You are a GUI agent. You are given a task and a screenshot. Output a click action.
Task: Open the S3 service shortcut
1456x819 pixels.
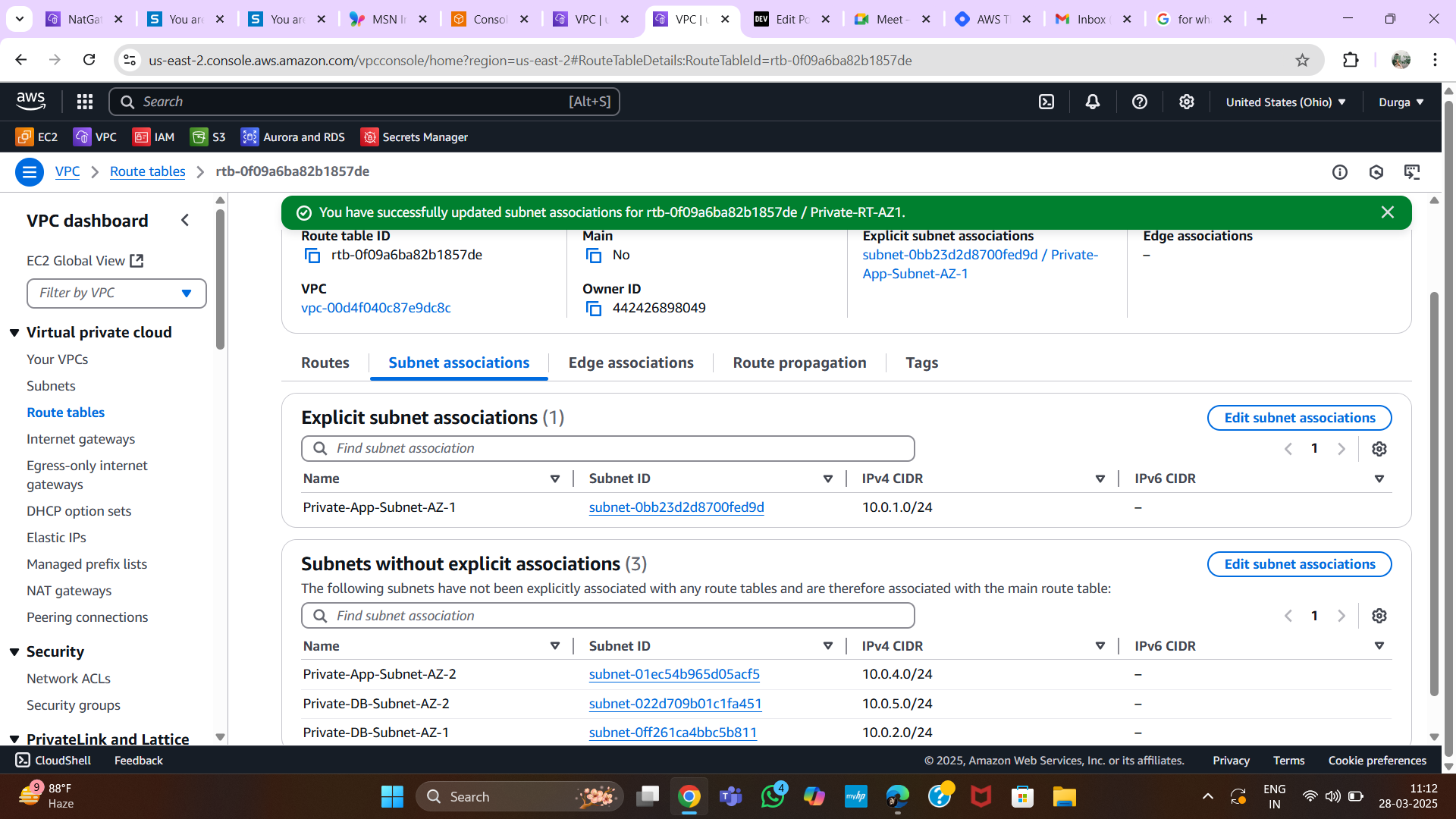pyautogui.click(x=208, y=137)
